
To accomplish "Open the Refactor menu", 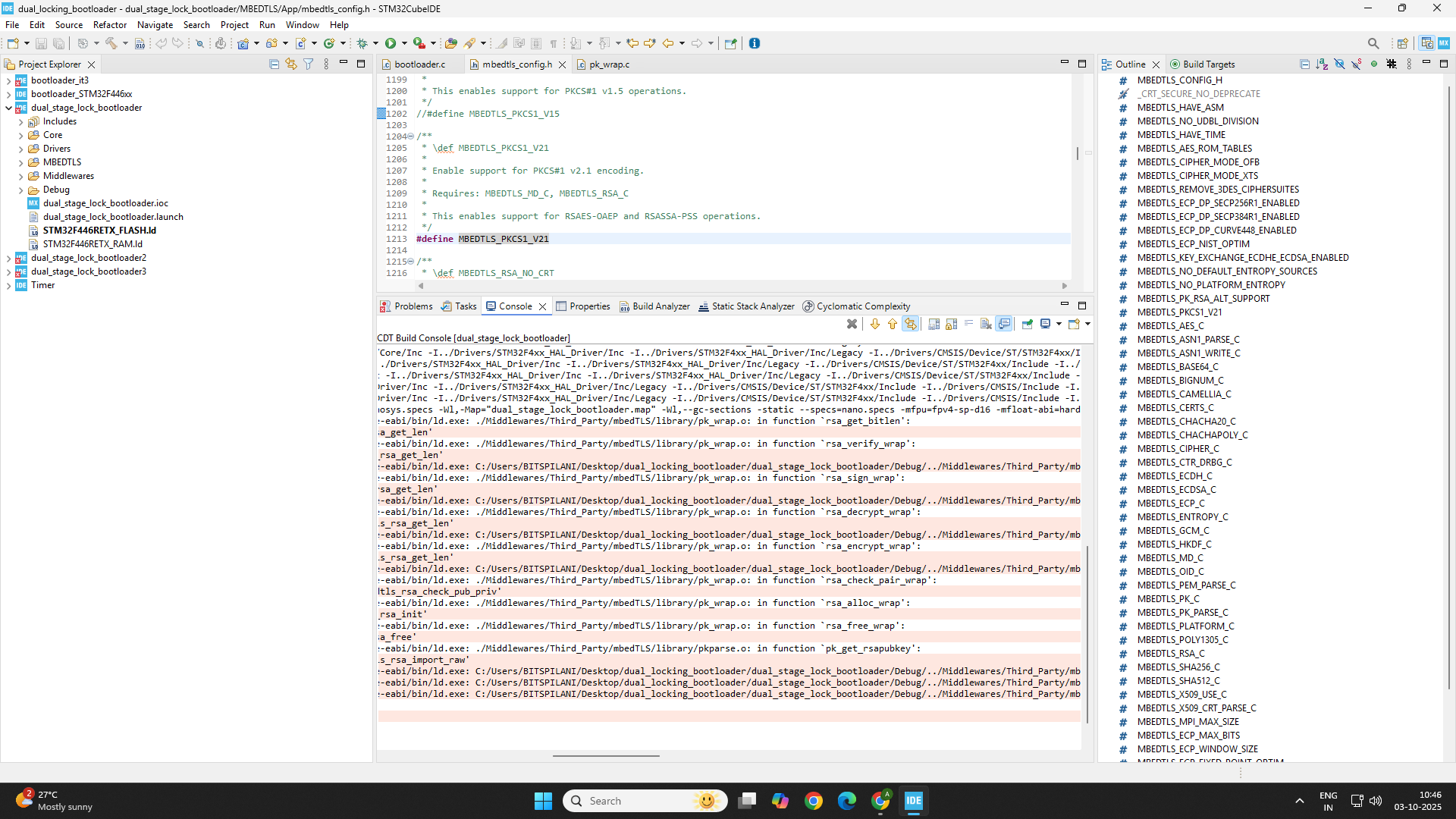I will click(110, 24).
